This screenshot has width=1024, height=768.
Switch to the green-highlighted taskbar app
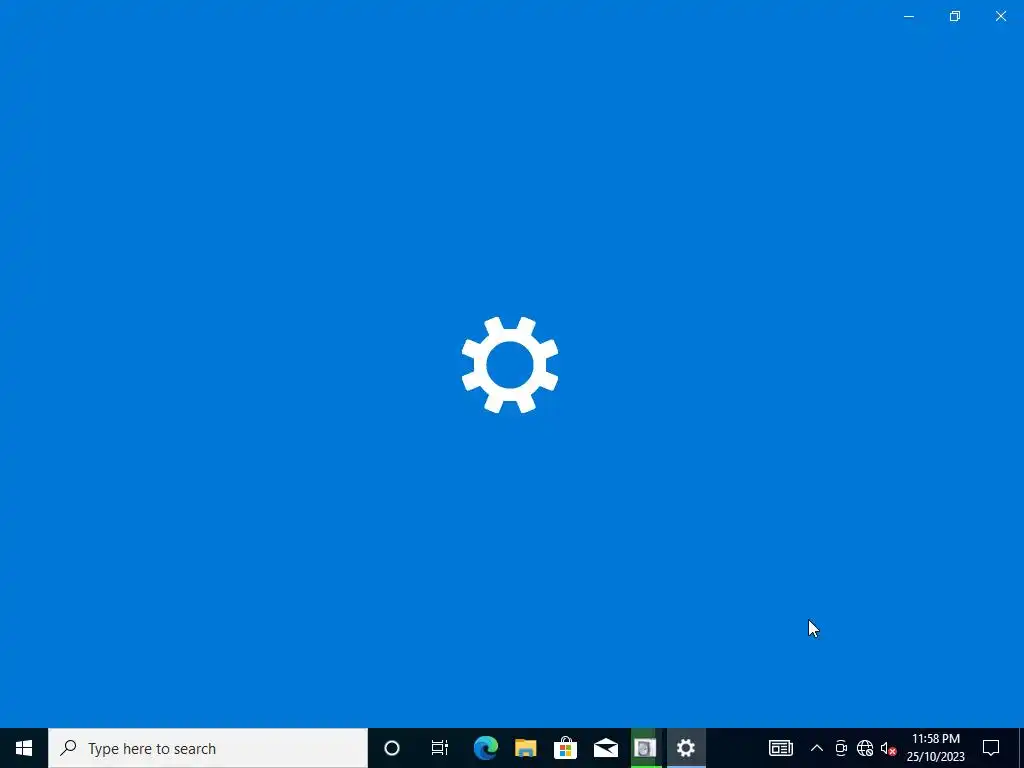[645, 748]
